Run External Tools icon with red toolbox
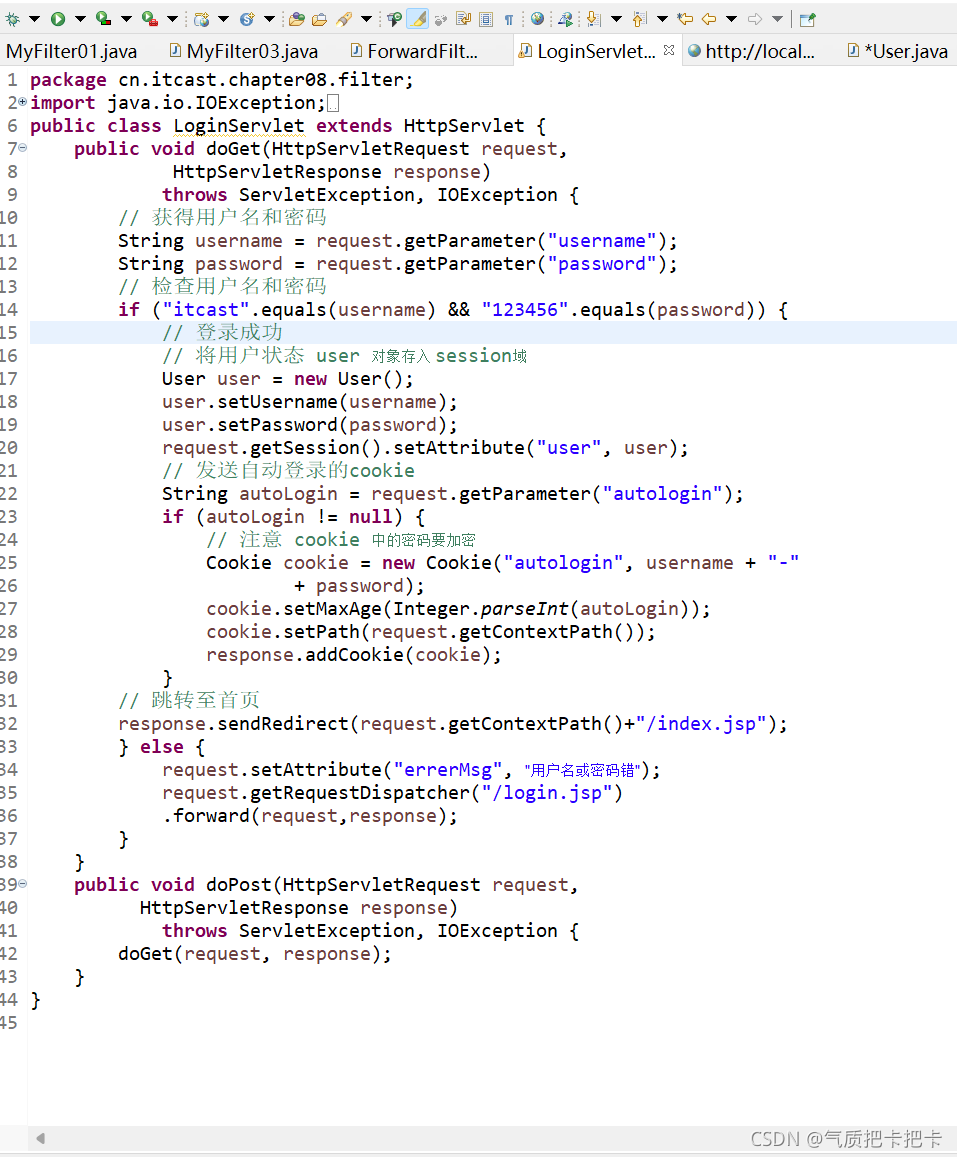 [x=150, y=18]
